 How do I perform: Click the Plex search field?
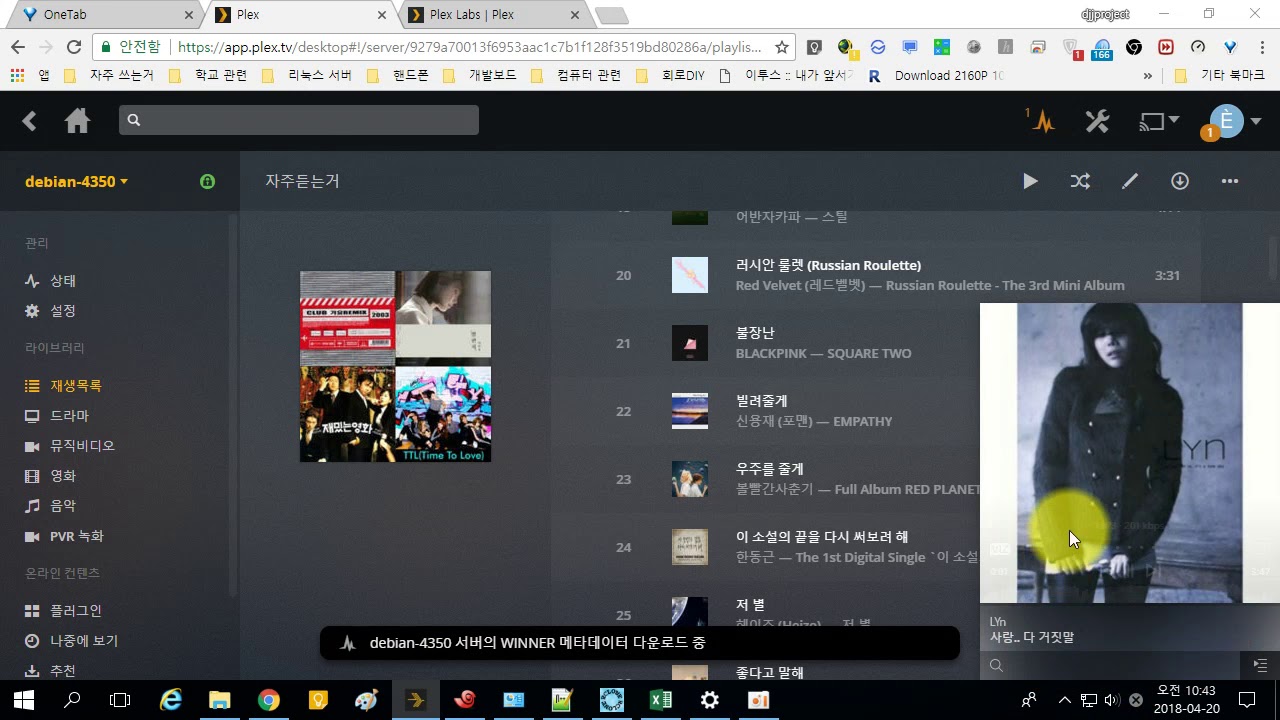299,120
